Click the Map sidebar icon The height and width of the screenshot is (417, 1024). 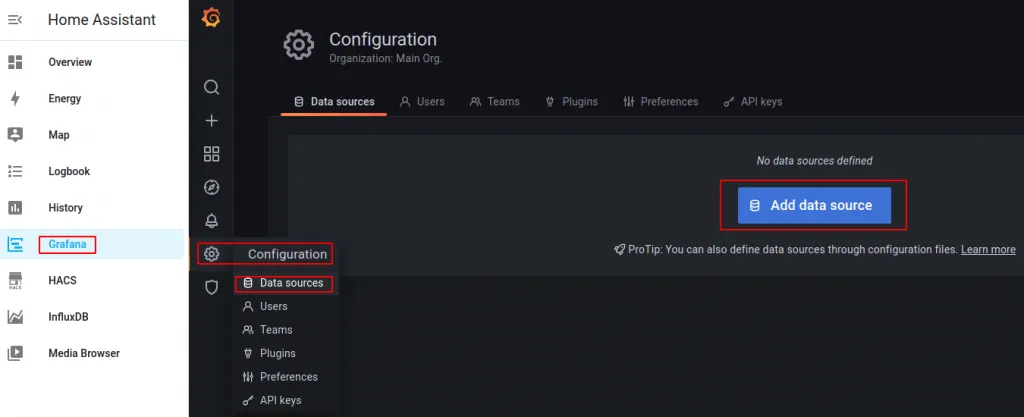15,135
